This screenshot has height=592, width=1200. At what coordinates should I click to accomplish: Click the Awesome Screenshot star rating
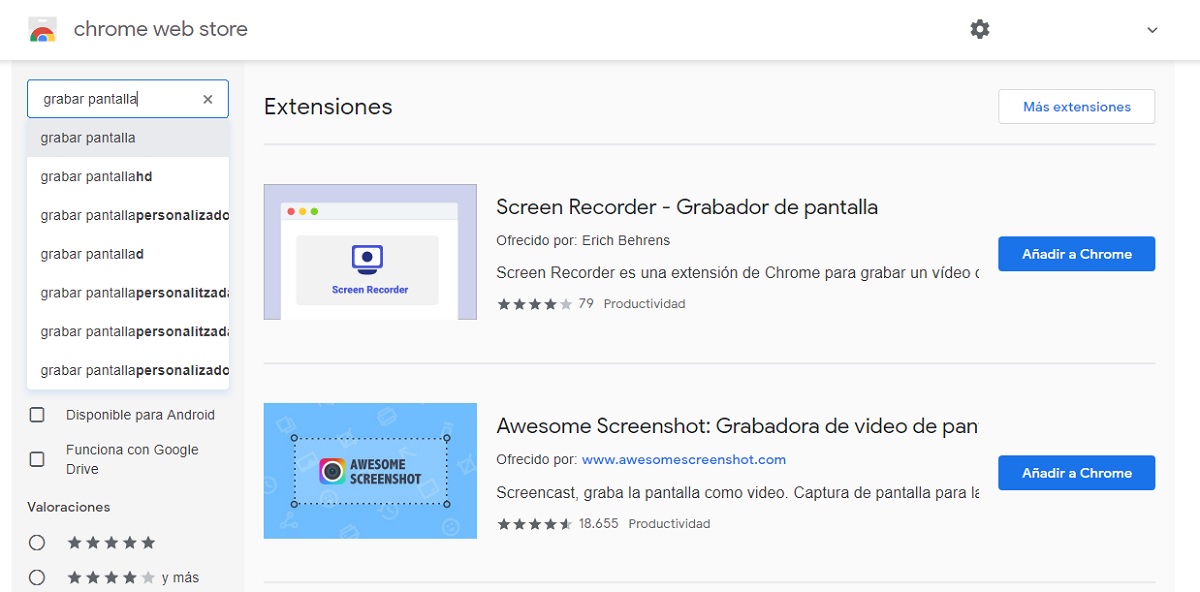point(534,524)
